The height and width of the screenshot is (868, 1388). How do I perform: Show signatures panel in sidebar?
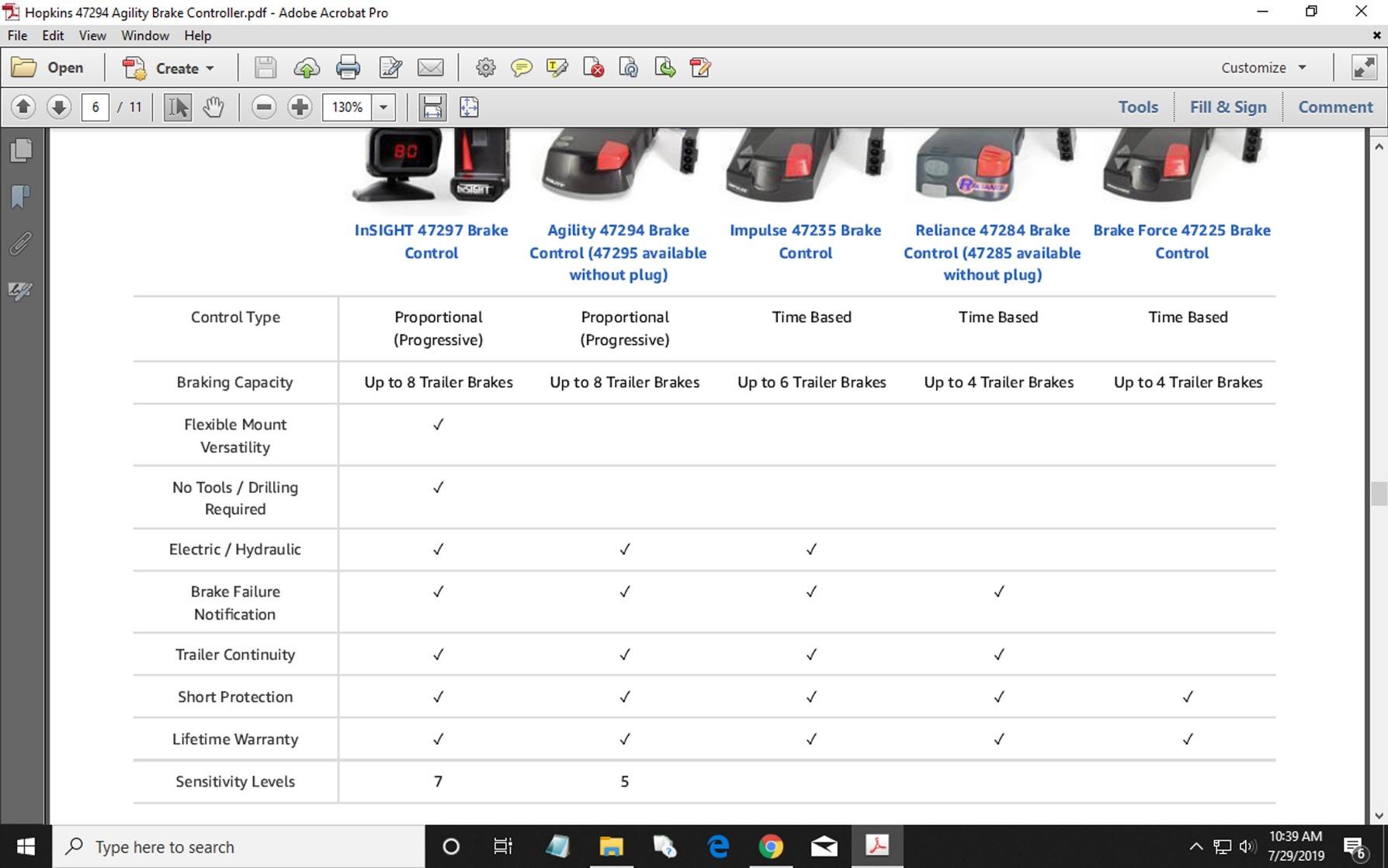pyautogui.click(x=21, y=291)
